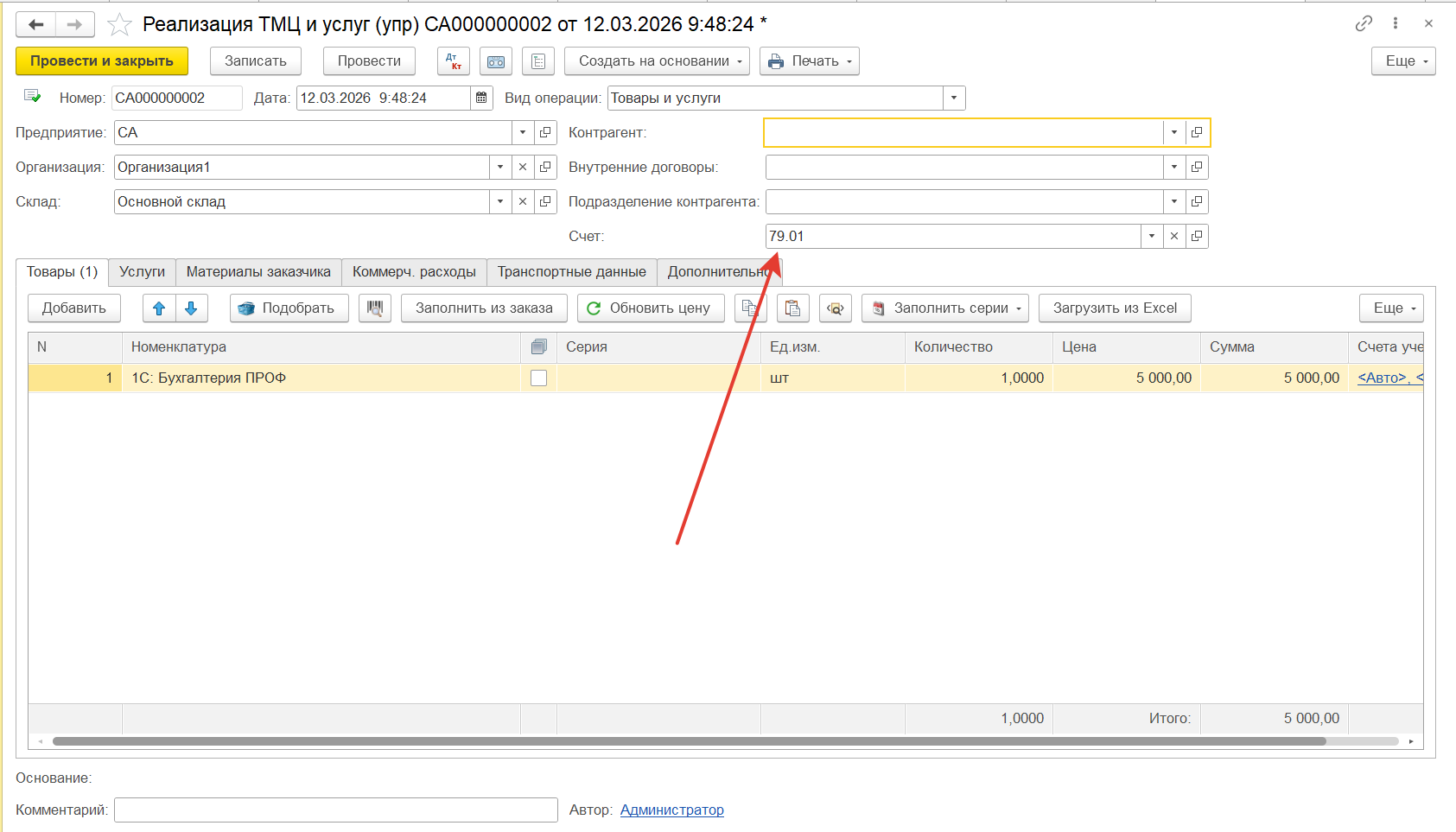Screen dimensions: 1456x832
Task: Open Заполнить серии dropdown
Action: [945, 308]
